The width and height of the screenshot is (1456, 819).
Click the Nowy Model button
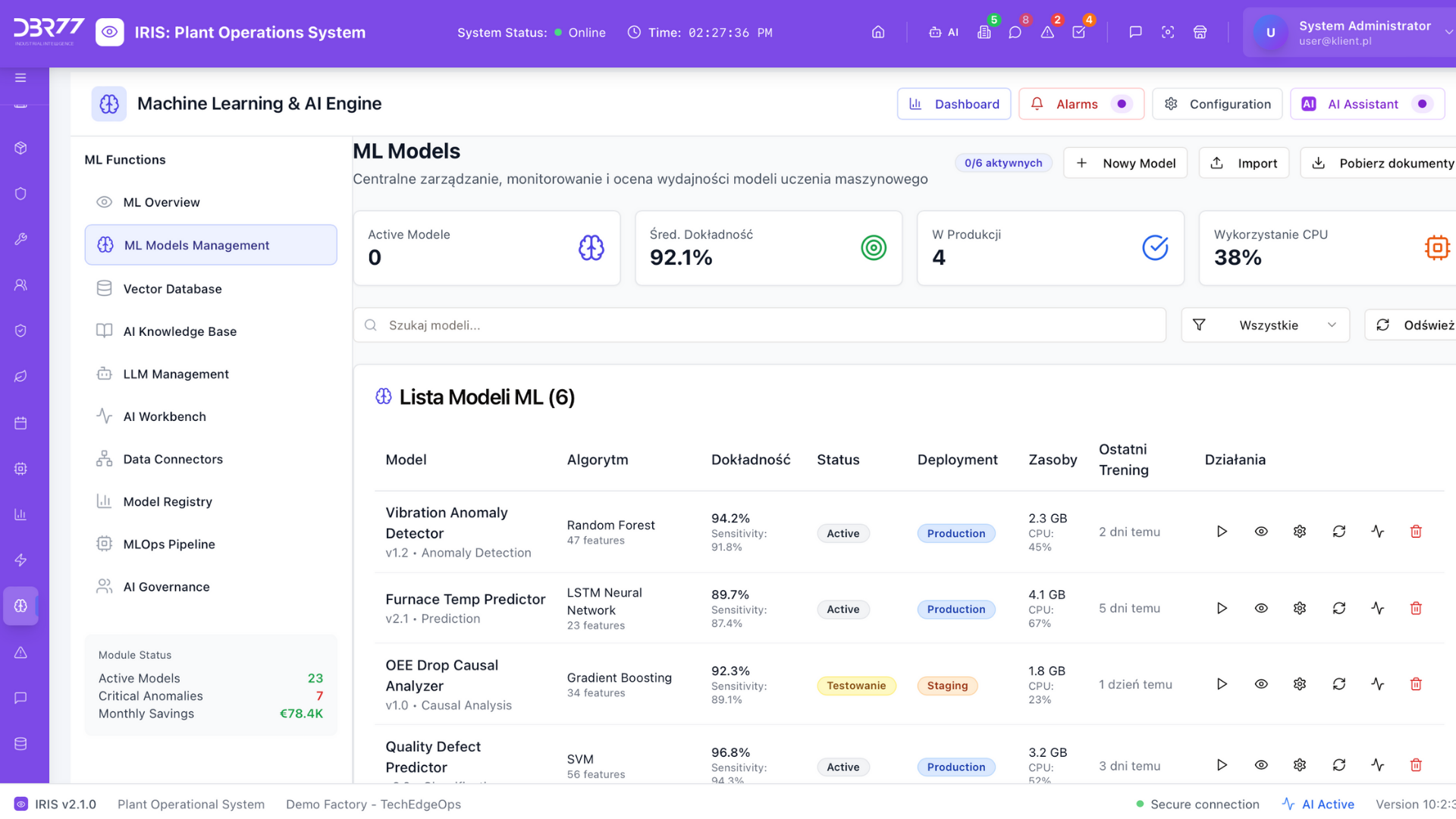click(1125, 163)
